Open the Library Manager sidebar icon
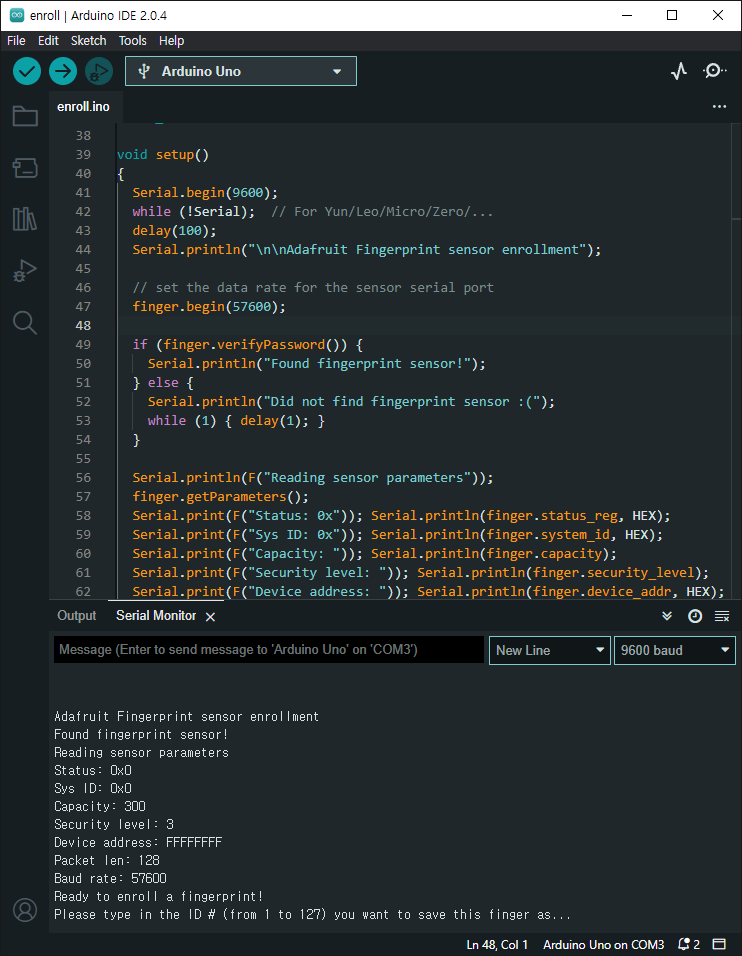 pyautogui.click(x=25, y=218)
